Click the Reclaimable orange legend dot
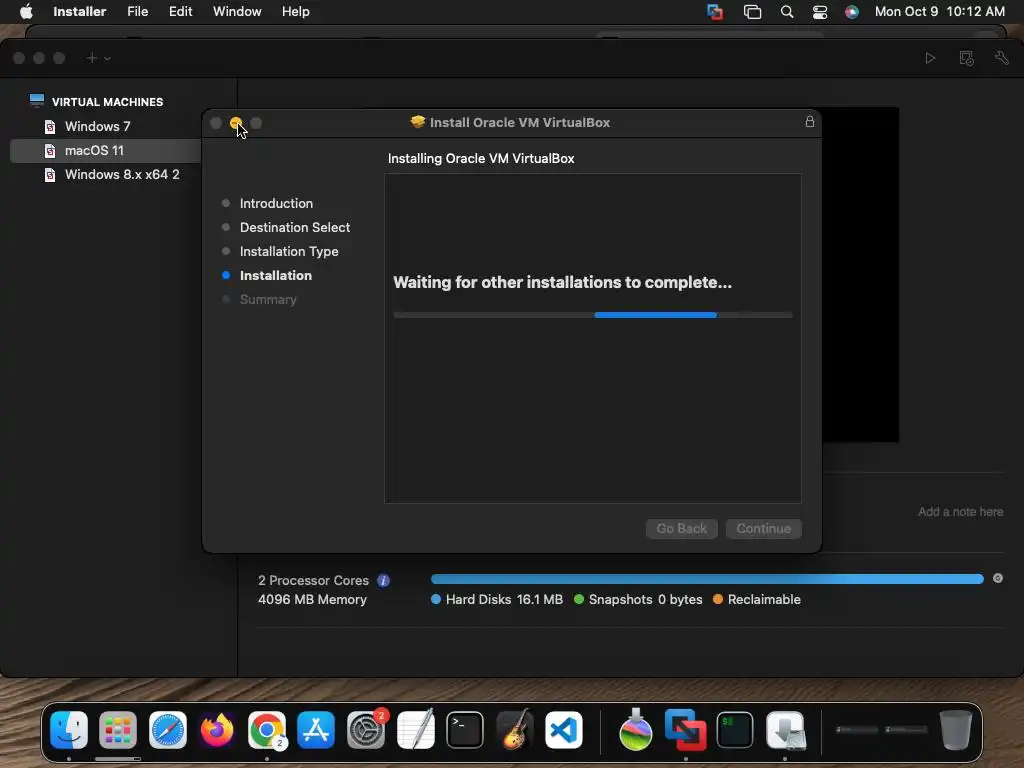 click(x=718, y=600)
